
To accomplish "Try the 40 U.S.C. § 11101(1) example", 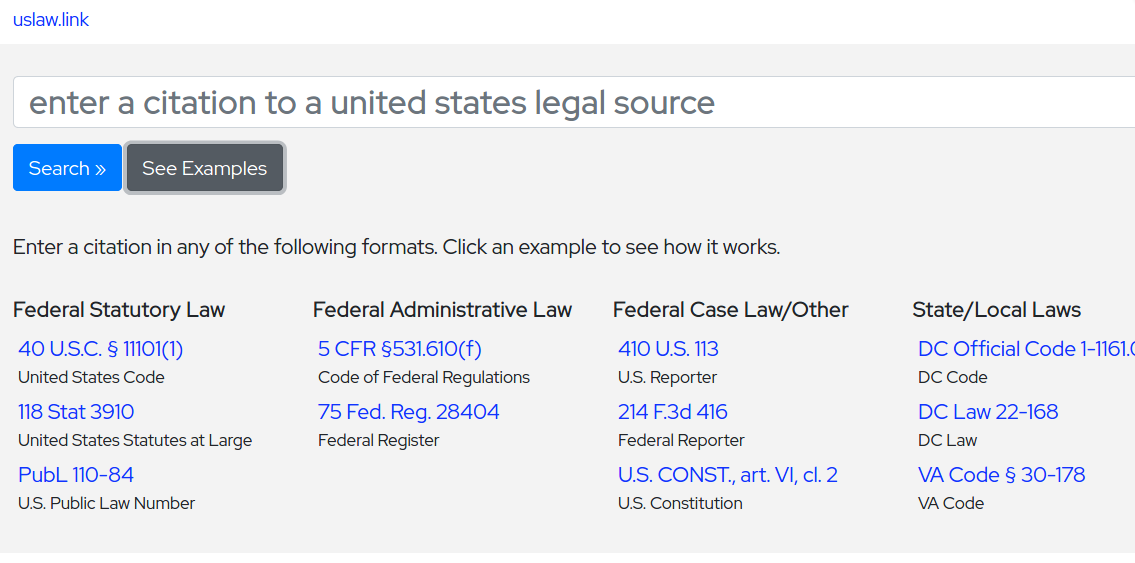I will pyautogui.click(x=101, y=349).
